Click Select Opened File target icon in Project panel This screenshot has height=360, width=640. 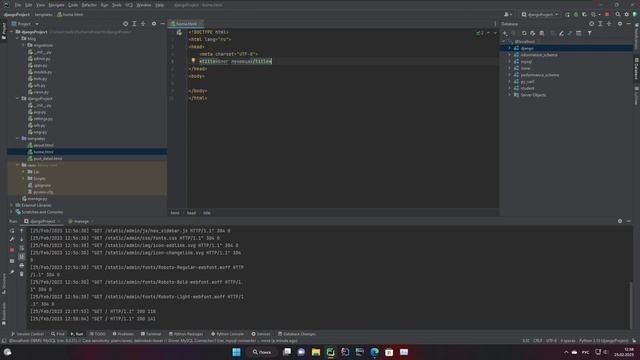125,24
